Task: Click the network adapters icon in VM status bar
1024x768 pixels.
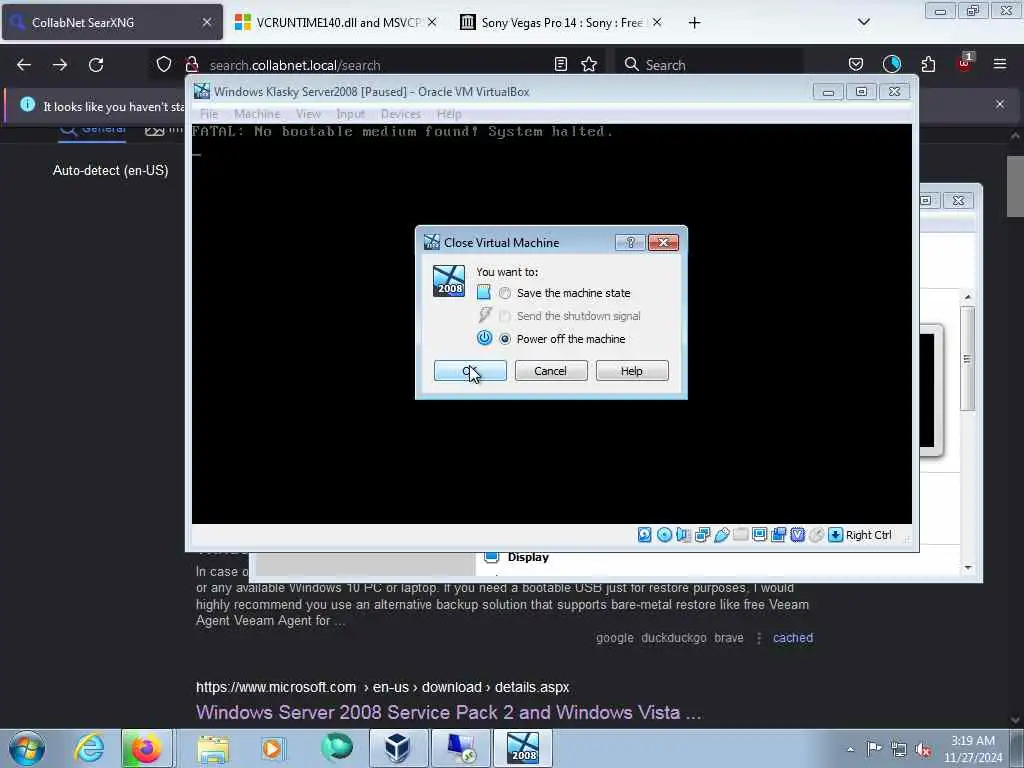Action: pyautogui.click(x=703, y=535)
